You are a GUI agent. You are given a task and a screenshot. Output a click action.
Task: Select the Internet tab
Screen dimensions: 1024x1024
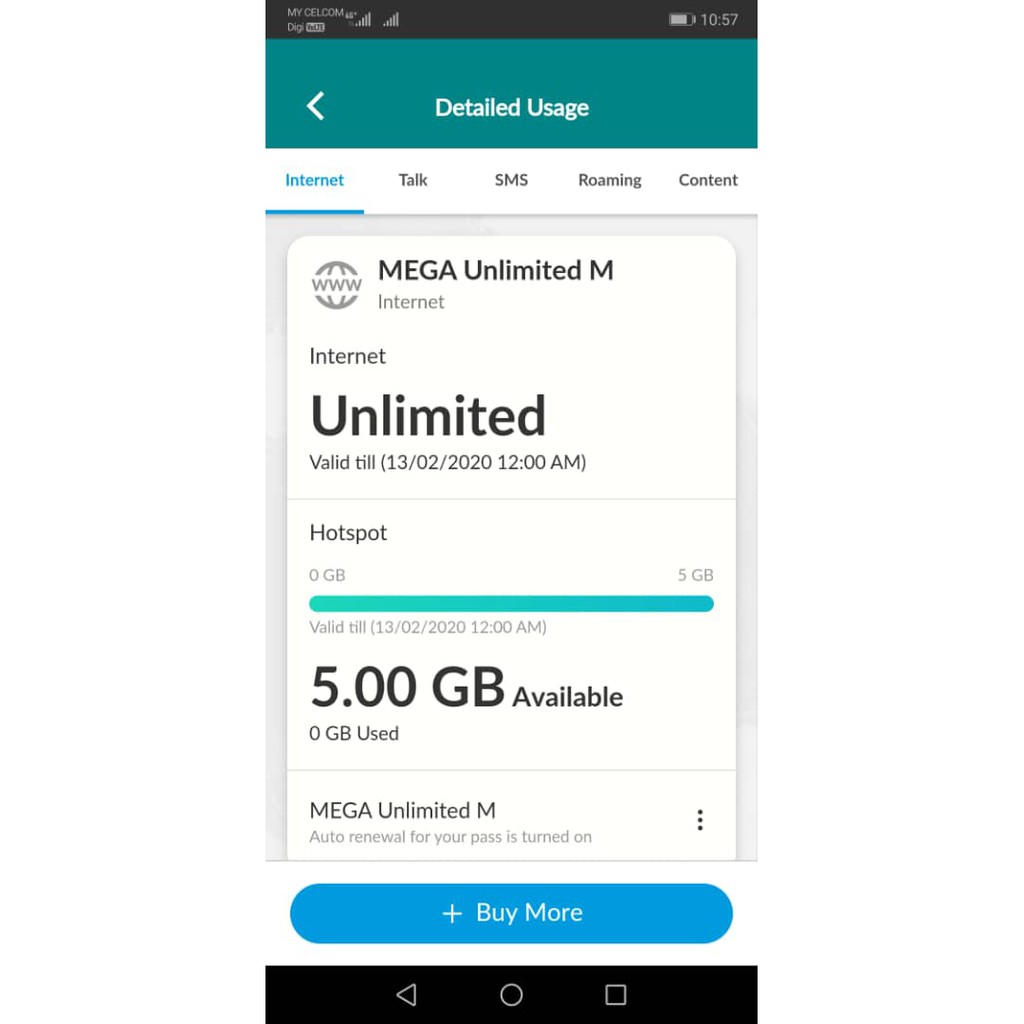pyautogui.click(x=314, y=180)
